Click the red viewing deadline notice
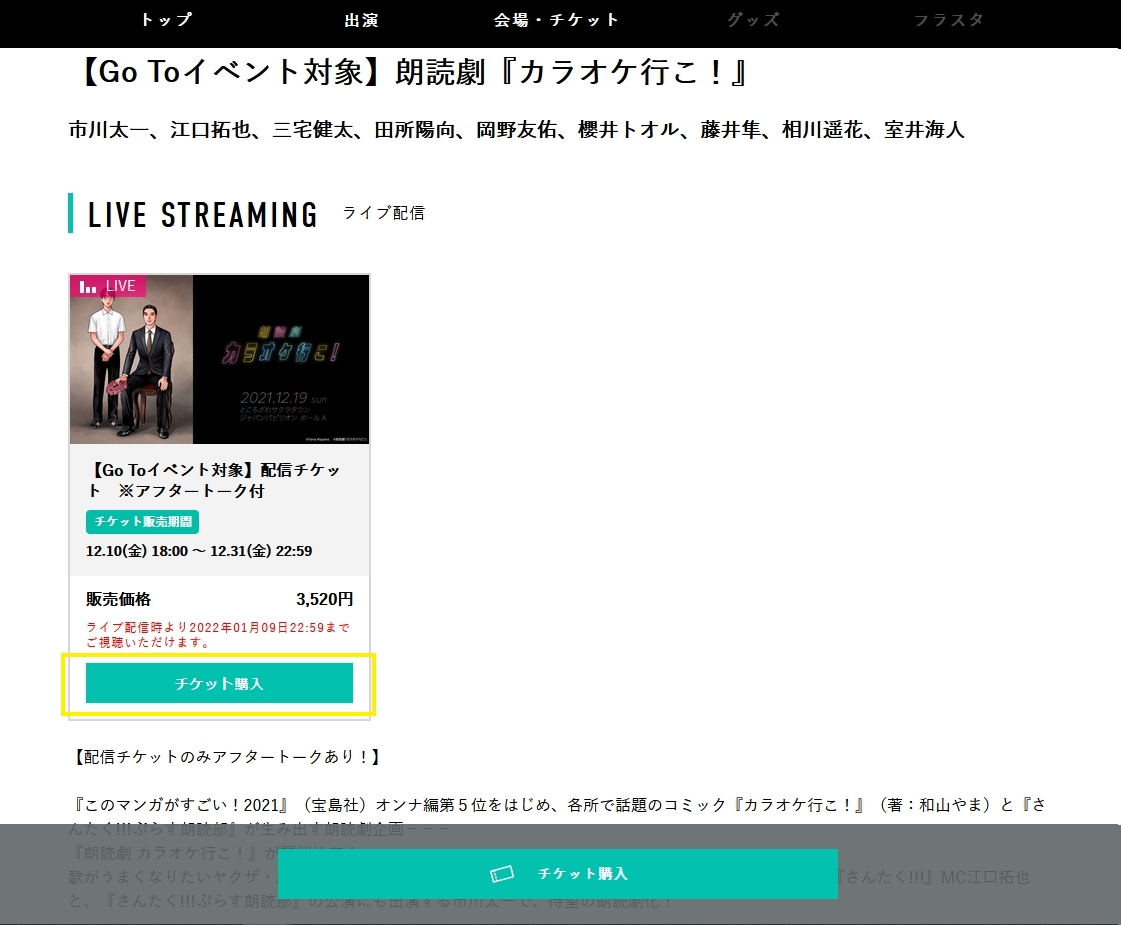The image size is (1121, 925). point(218,635)
